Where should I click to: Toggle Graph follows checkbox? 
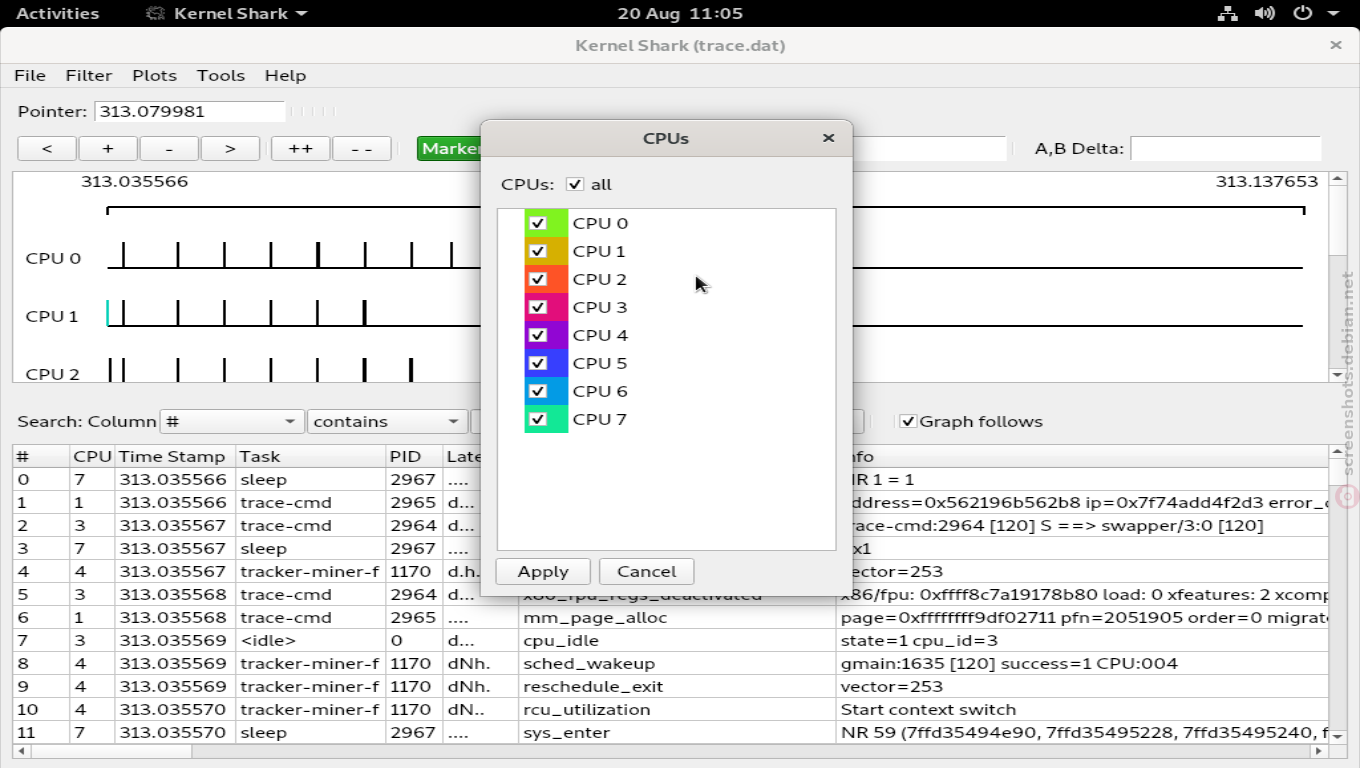tap(908, 421)
